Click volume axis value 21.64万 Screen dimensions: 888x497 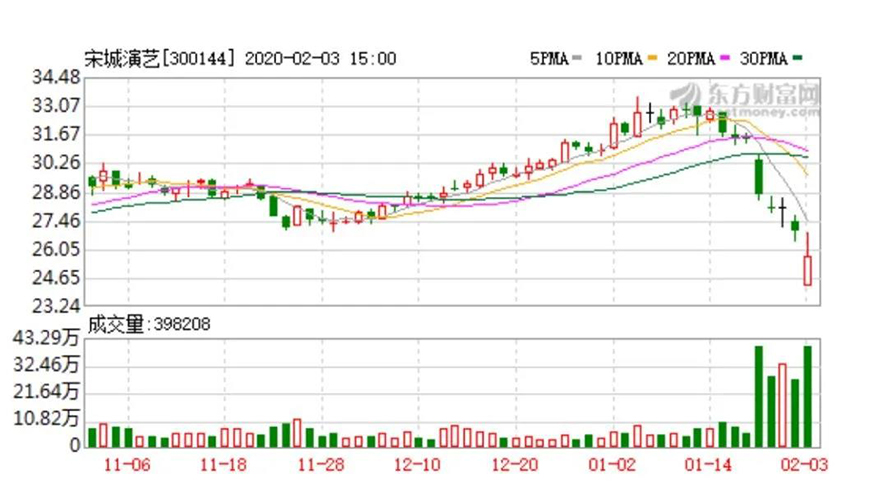pos(46,392)
